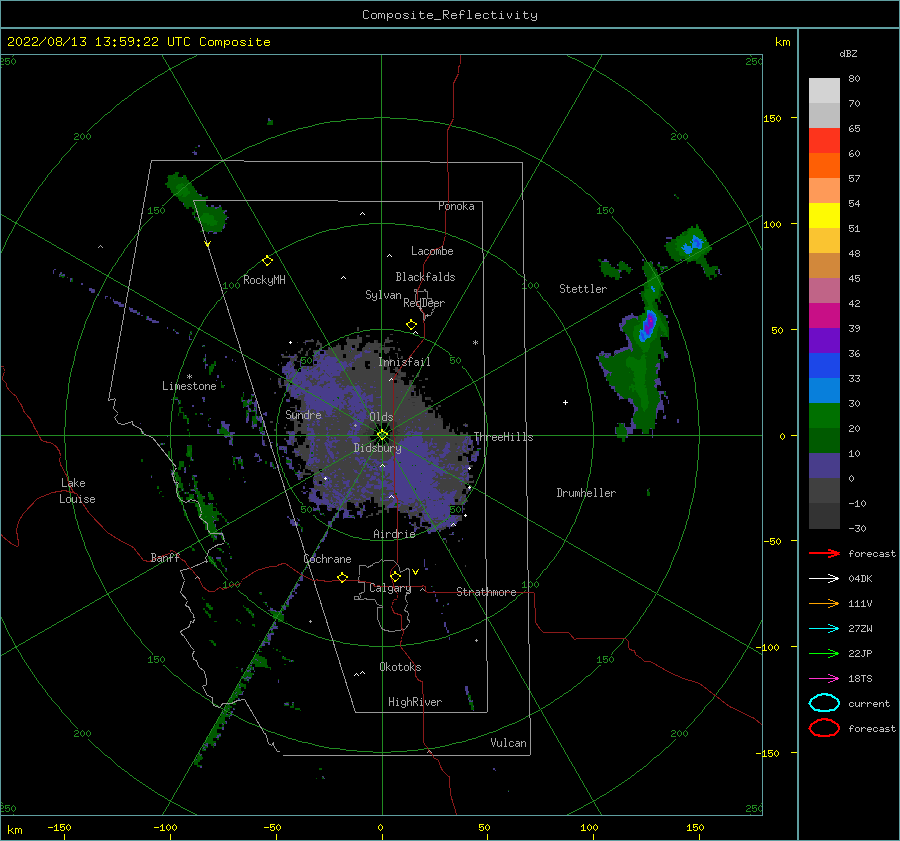Click the Okotoks label
900x841 pixels.
point(400,667)
